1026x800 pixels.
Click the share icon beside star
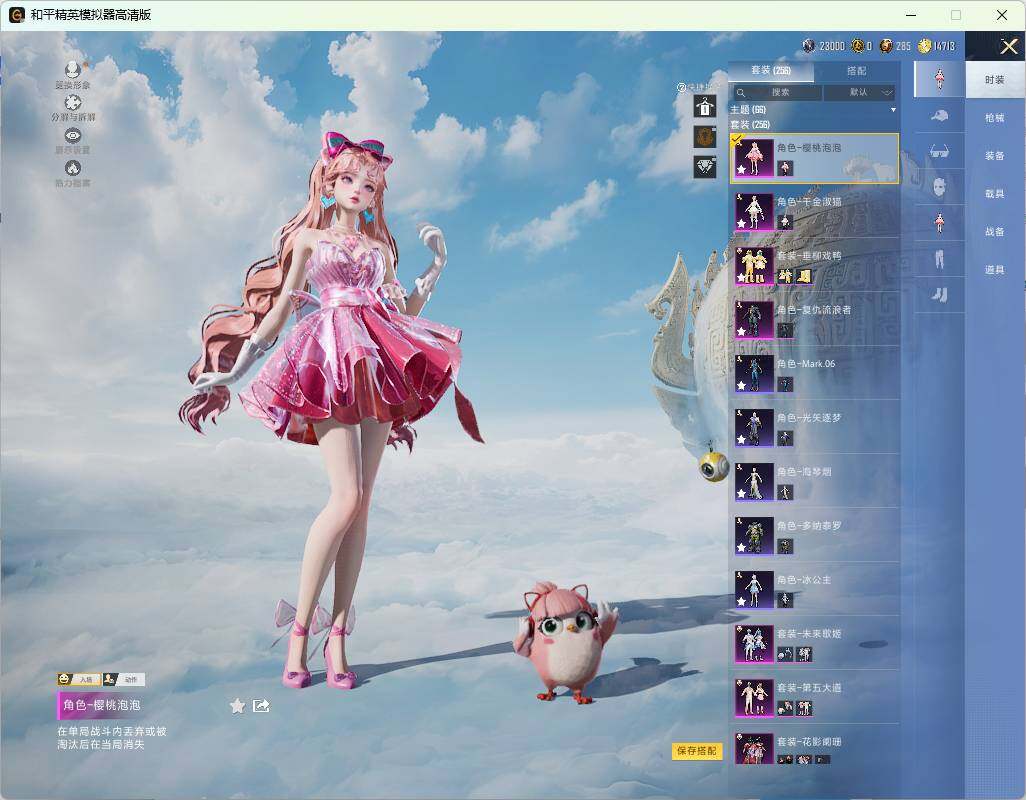coord(261,706)
